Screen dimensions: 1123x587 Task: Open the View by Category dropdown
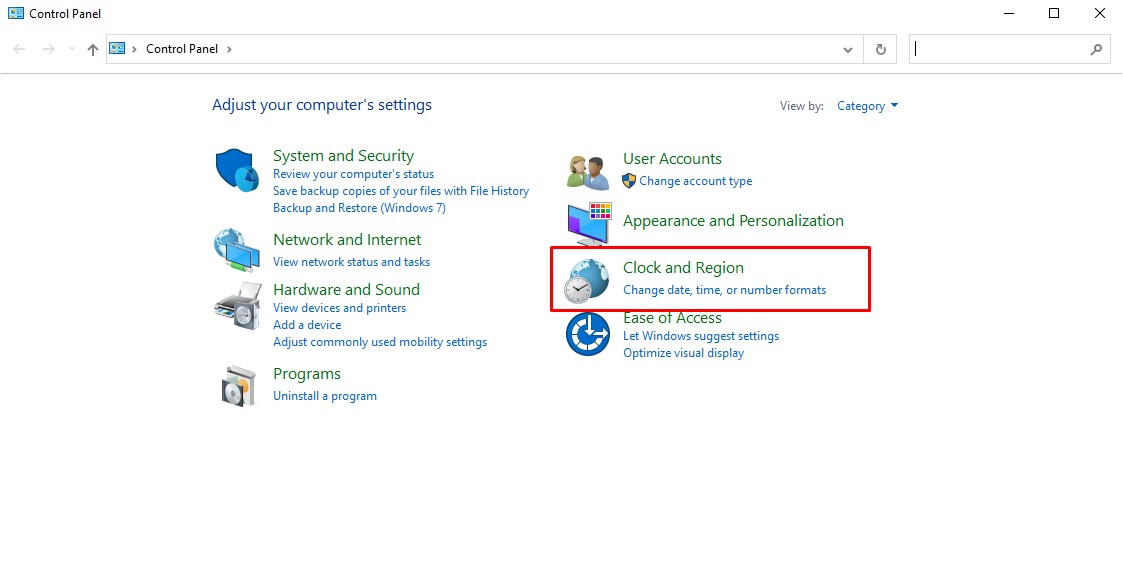867,105
